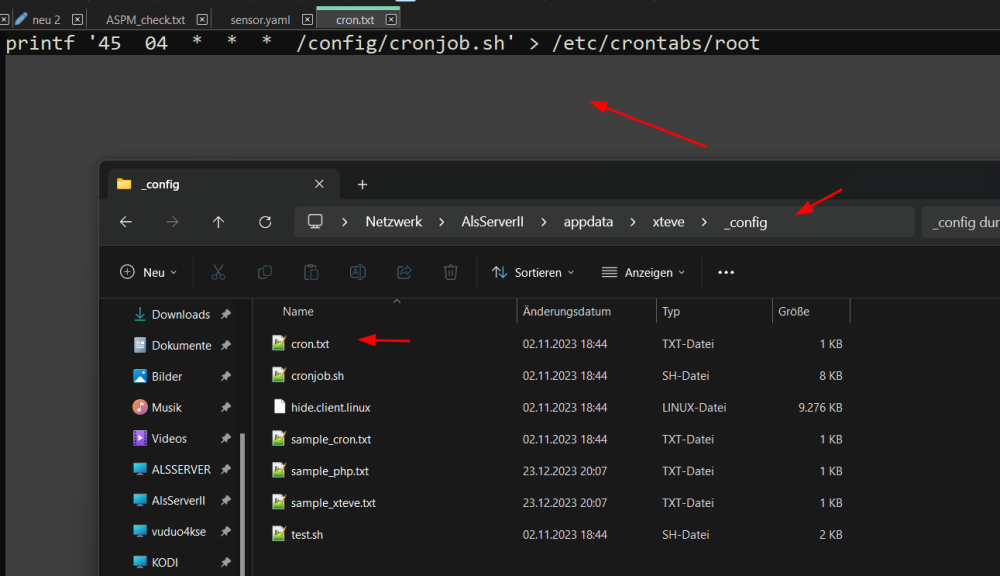Click the _config search field
1000x576 pixels.
pos(960,222)
